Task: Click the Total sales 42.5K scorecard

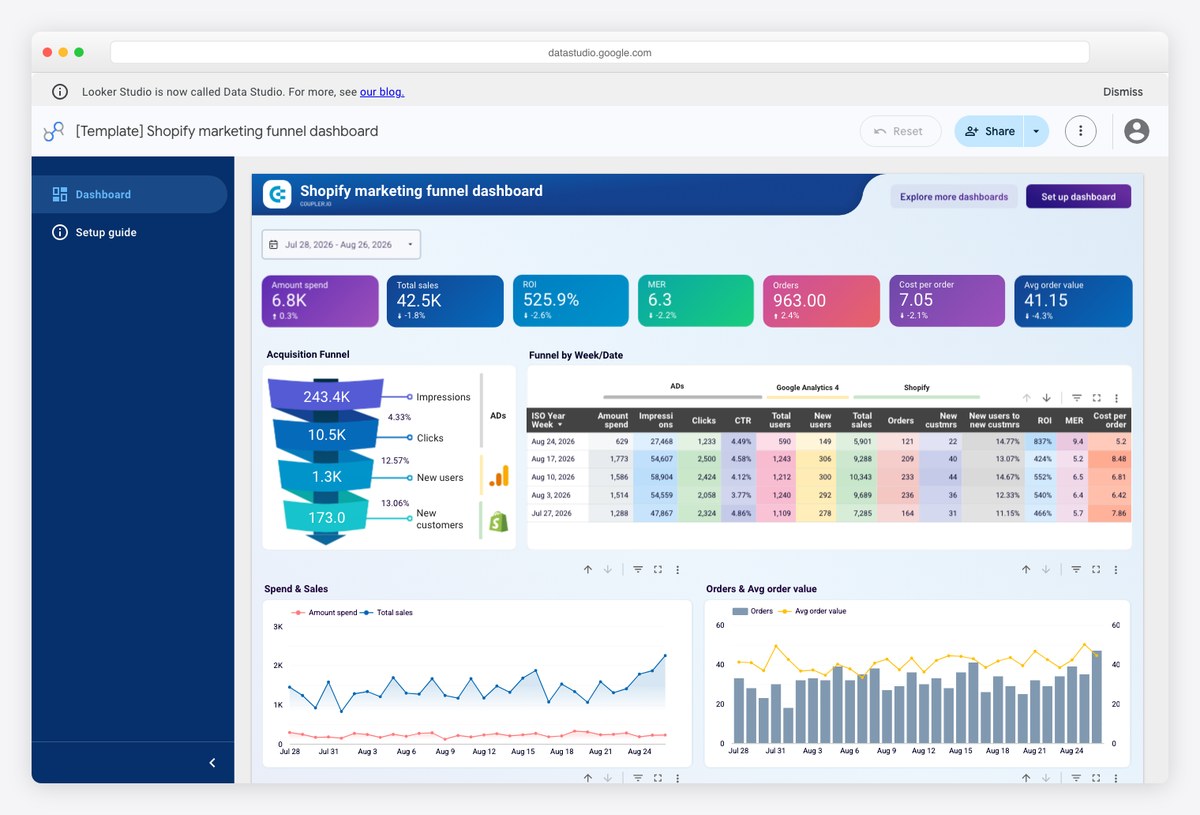Action: (x=445, y=301)
